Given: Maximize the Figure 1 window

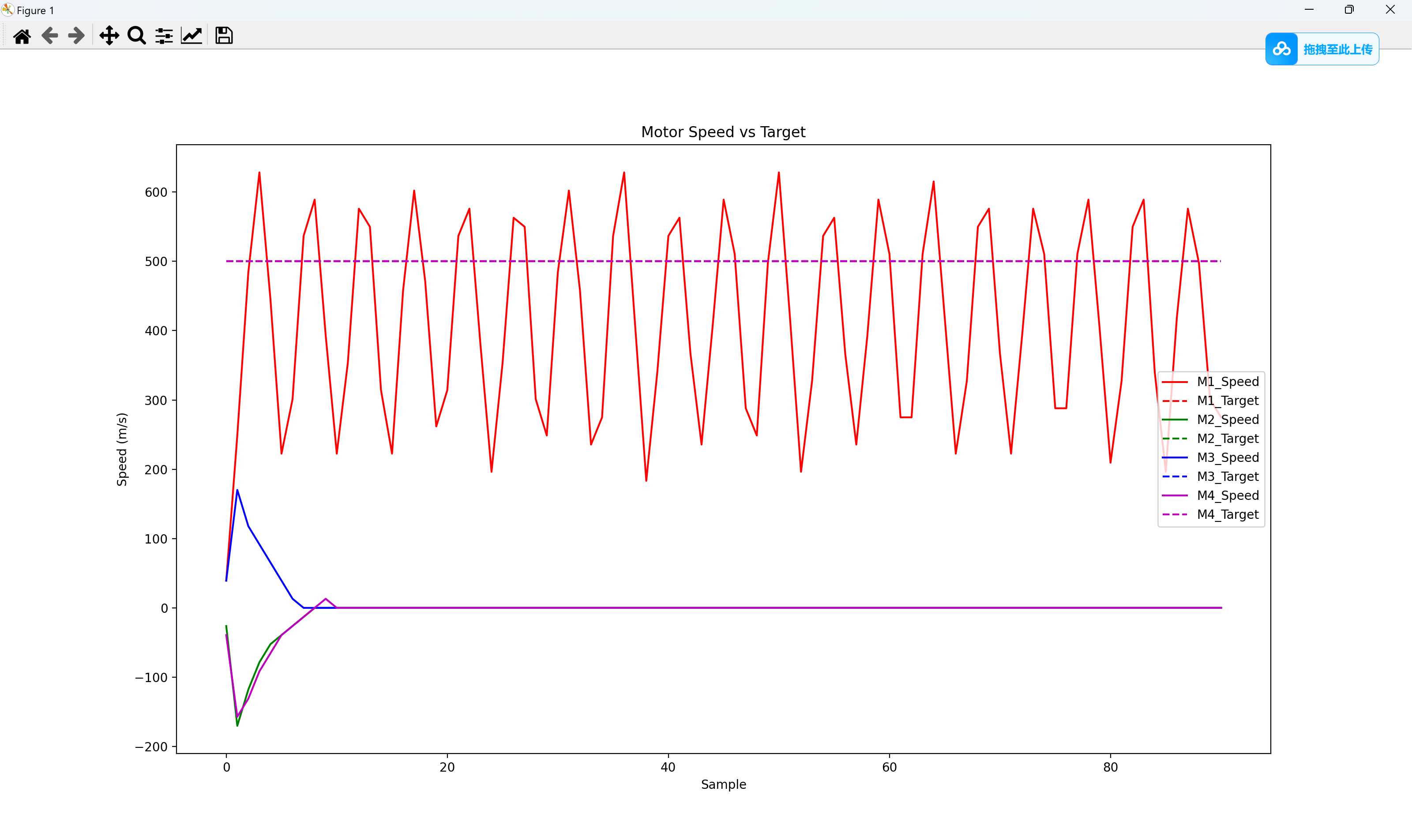Looking at the screenshot, I should [1349, 10].
